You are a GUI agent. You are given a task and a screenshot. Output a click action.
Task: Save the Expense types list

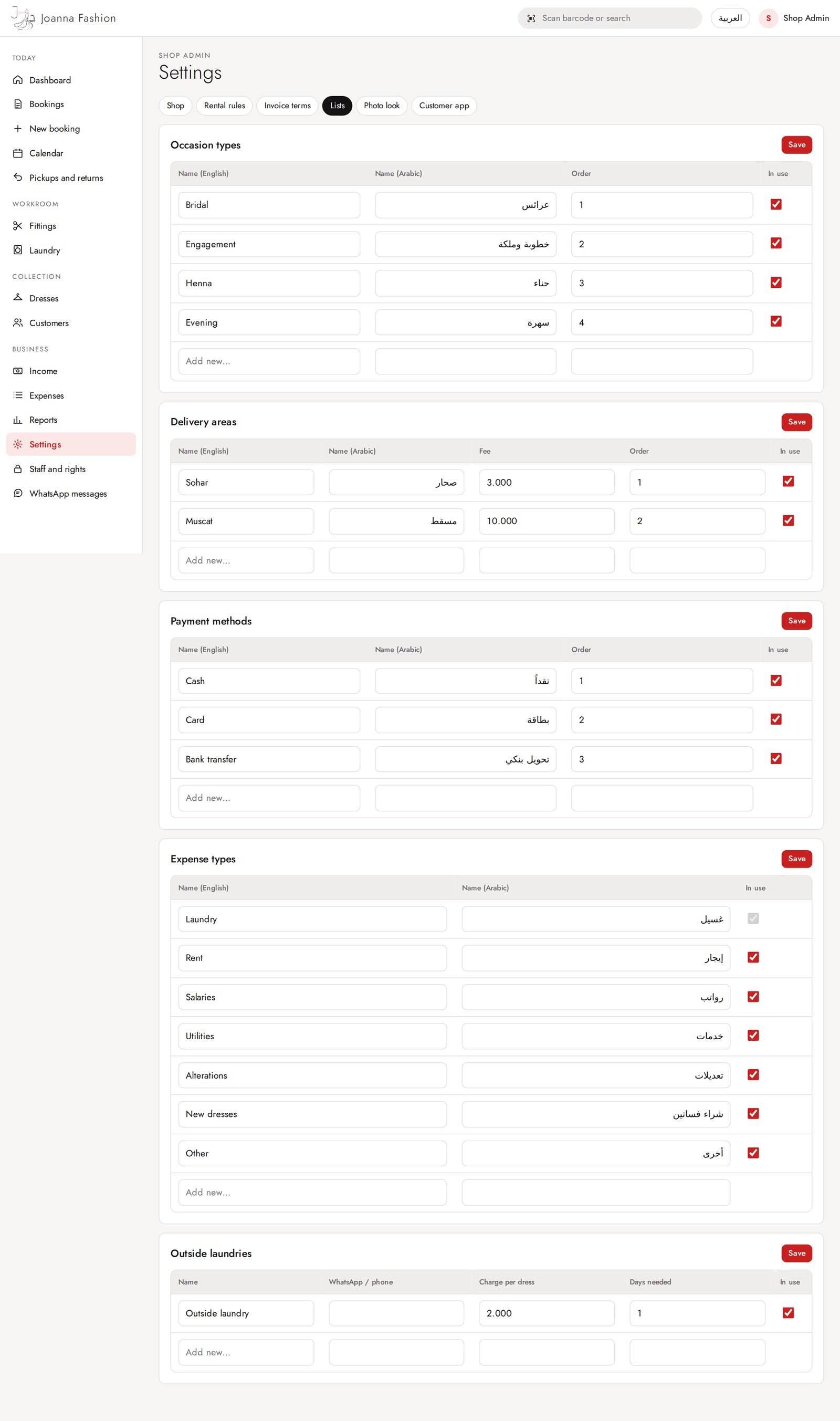pos(796,859)
